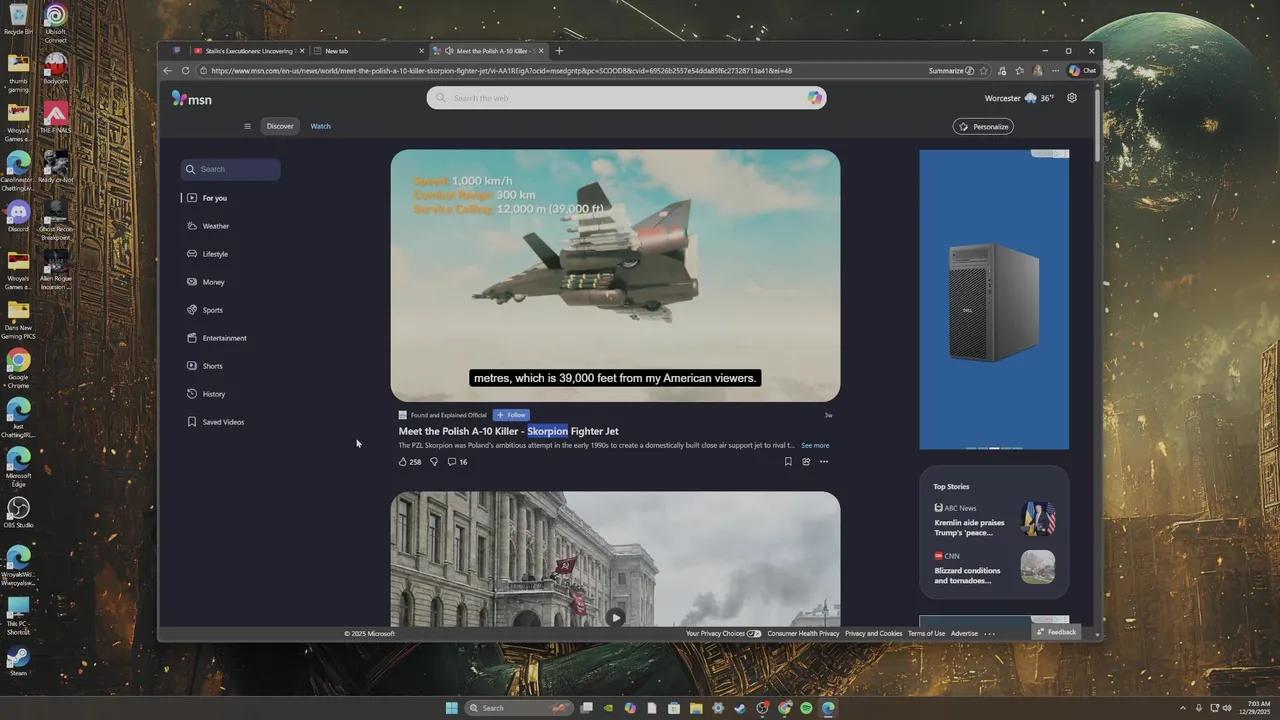Open Edge Copilot Chat button
This screenshot has width=1280, height=720.
(1082, 71)
